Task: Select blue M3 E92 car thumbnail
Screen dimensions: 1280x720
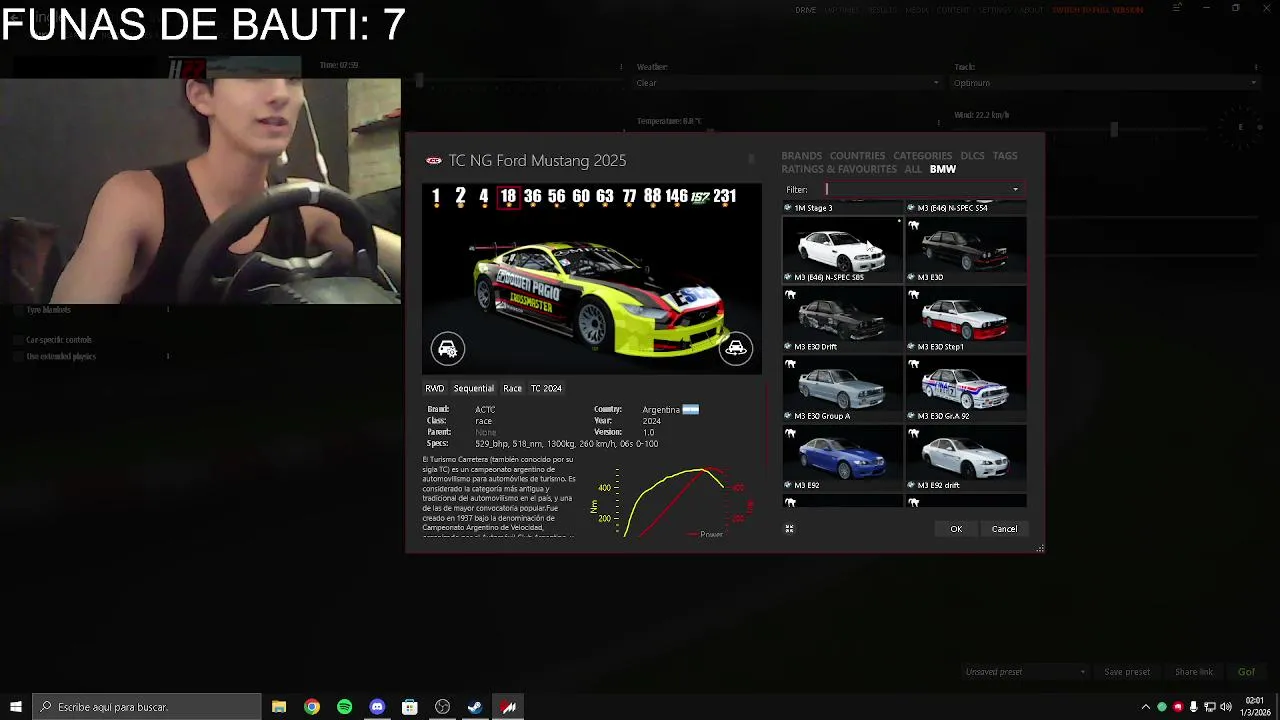Action: [x=842, y=458]
